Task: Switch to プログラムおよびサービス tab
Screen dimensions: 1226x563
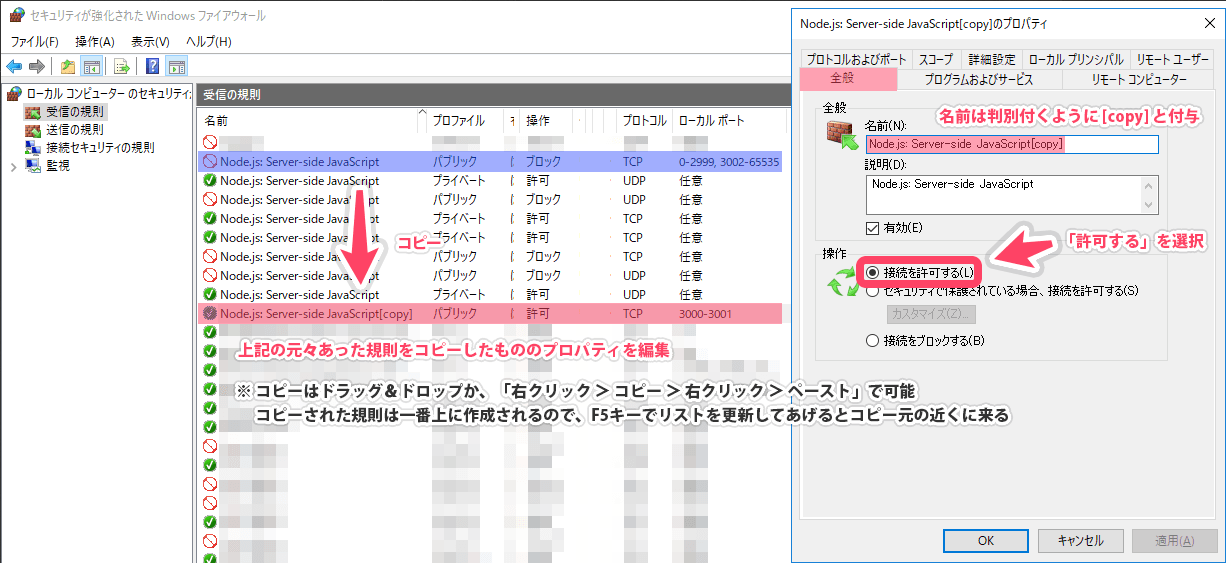Action: [978, 79]
